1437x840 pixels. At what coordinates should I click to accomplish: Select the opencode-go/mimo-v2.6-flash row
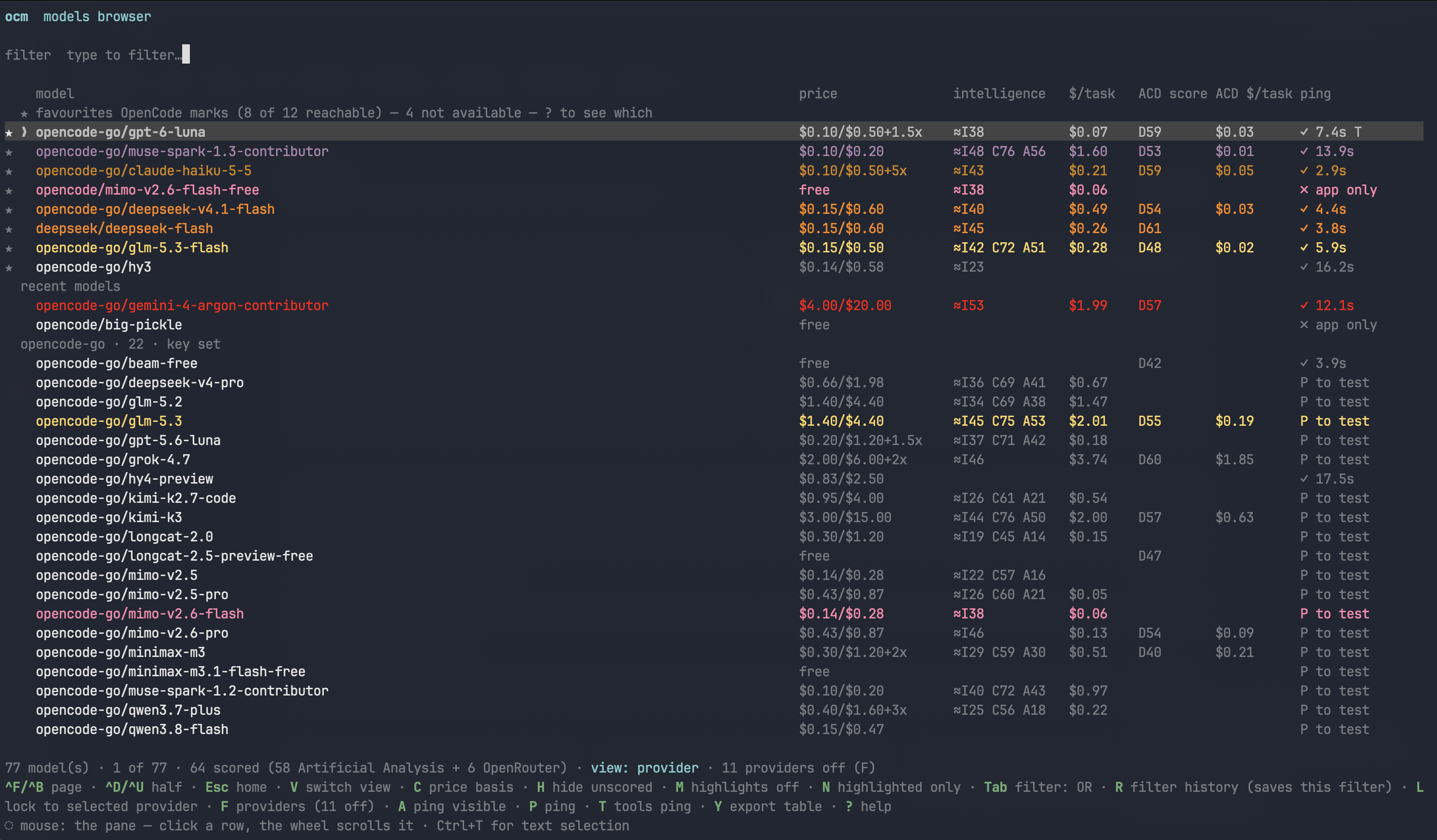[714, 614]
